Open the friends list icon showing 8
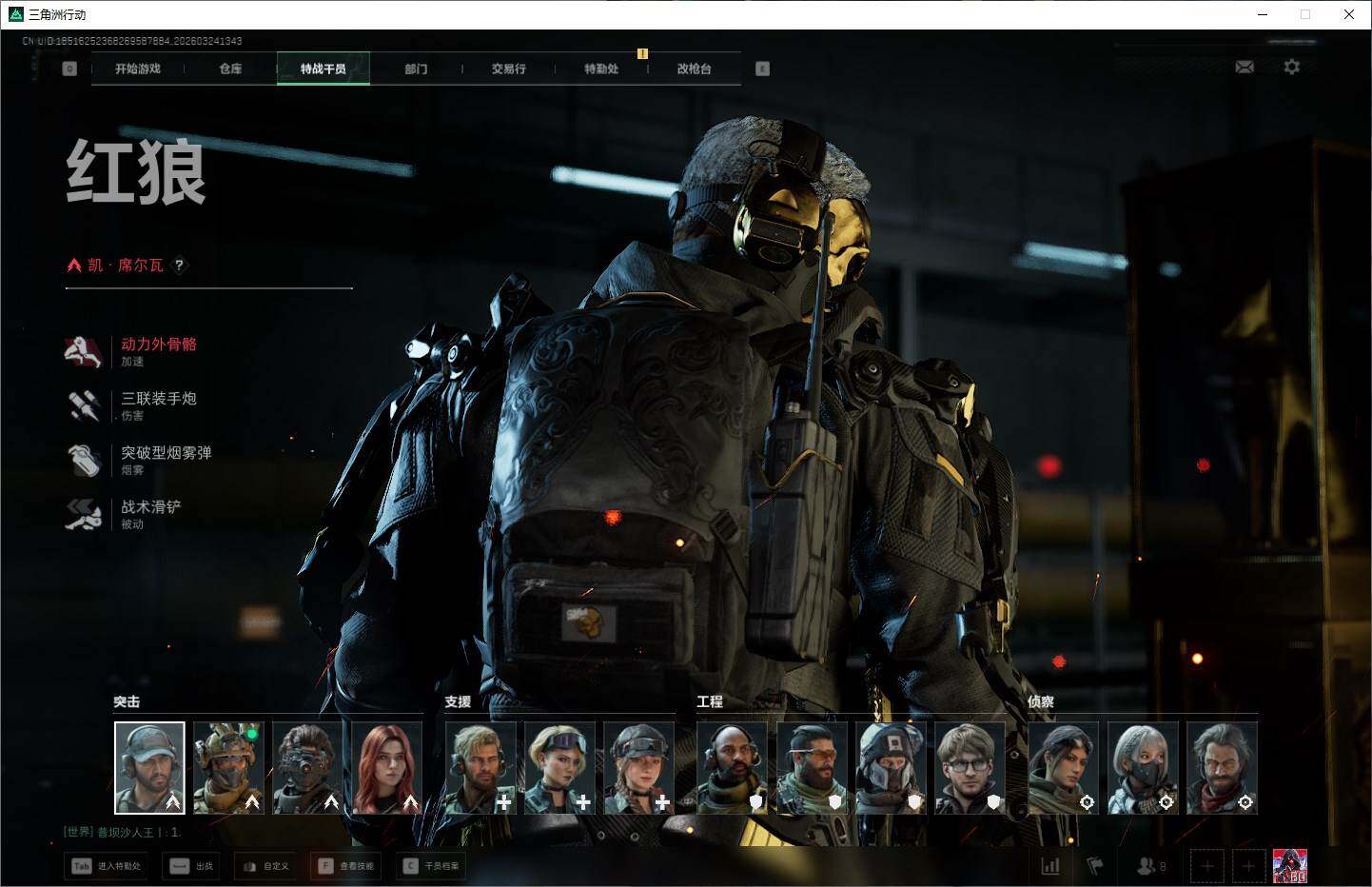 click(x=1151, y=866)
